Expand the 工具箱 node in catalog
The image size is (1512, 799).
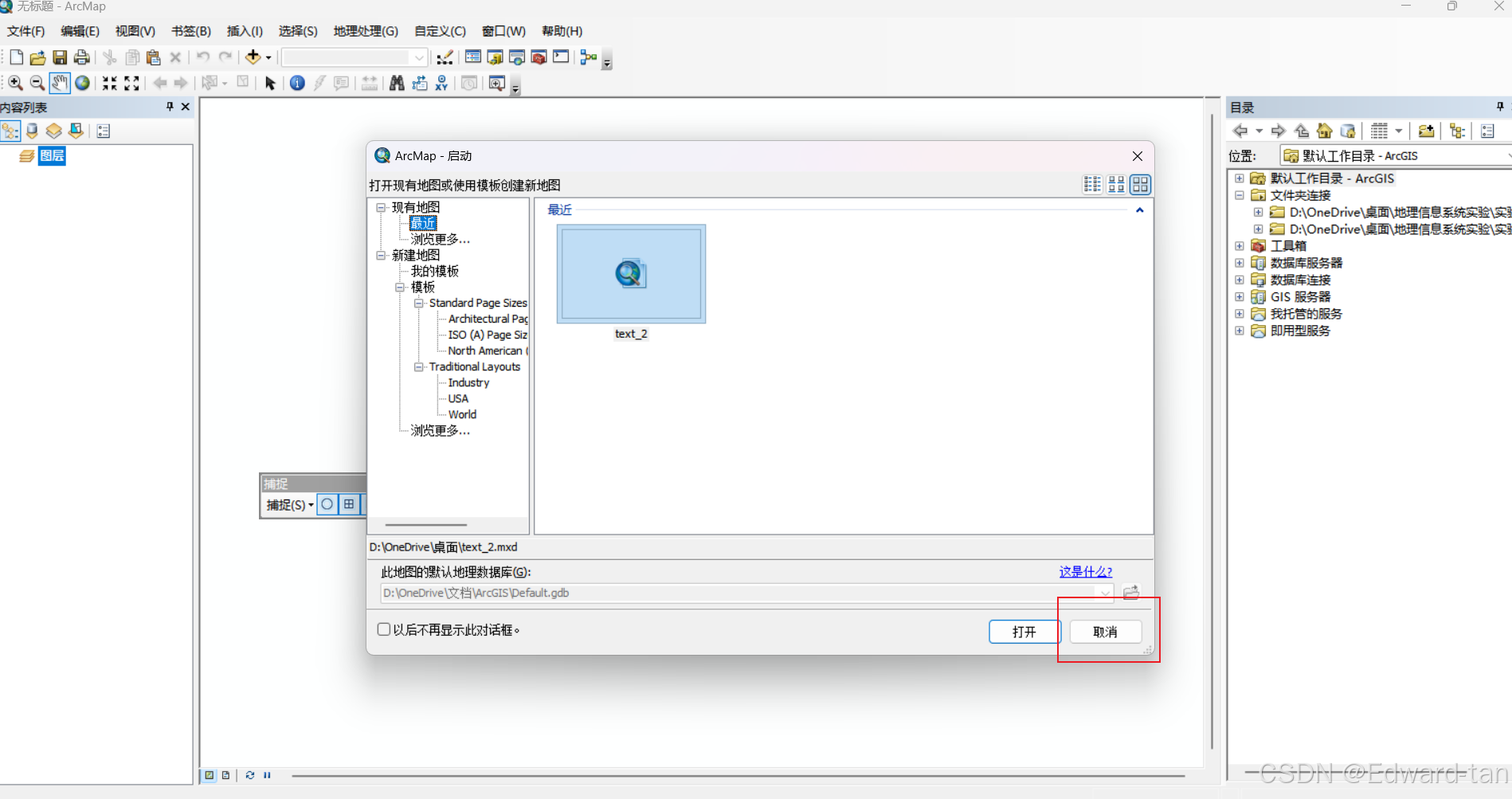(1240, 245)
